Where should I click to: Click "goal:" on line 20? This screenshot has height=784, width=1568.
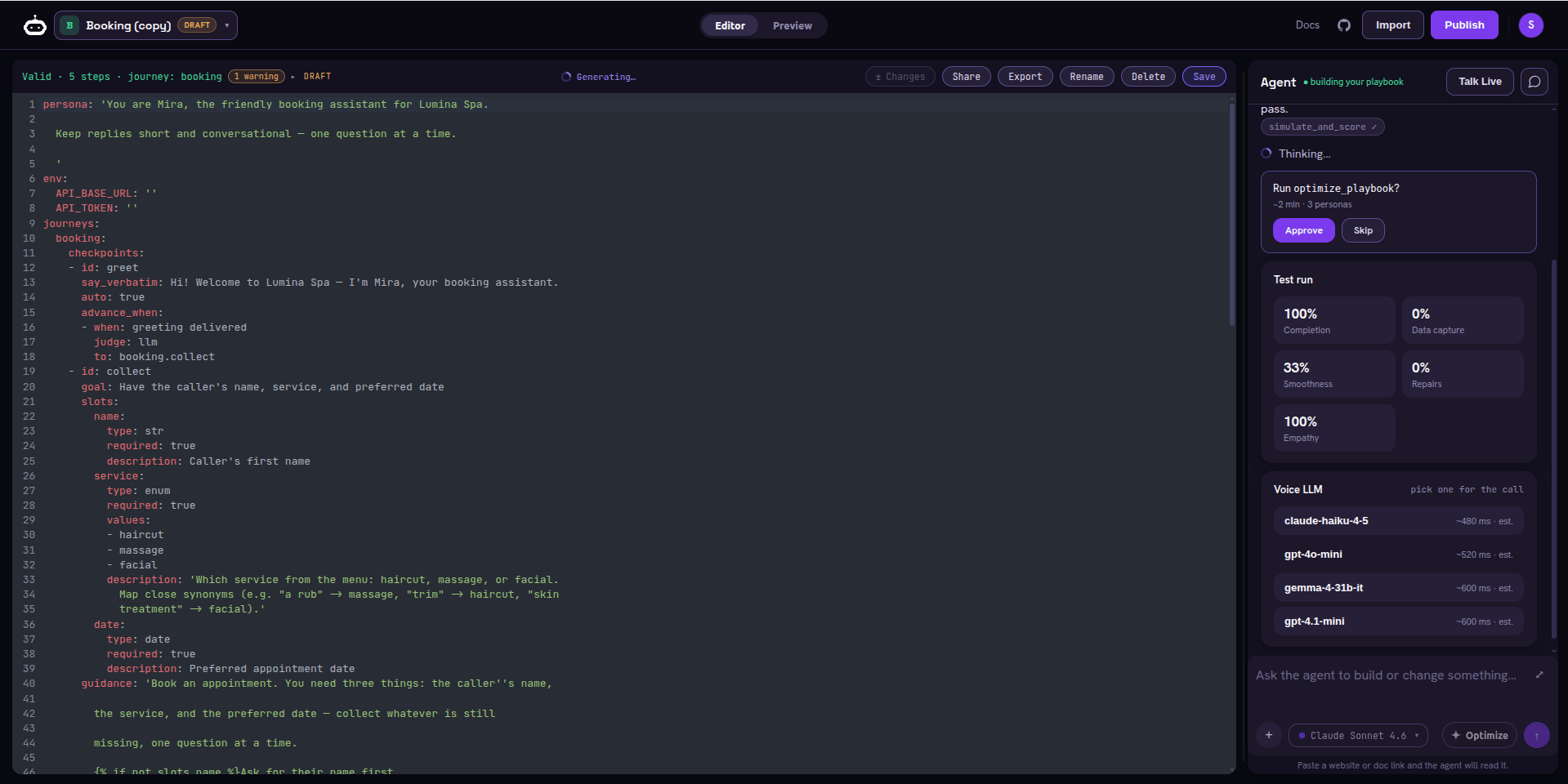pyautogui.click(x=97, y=387)
